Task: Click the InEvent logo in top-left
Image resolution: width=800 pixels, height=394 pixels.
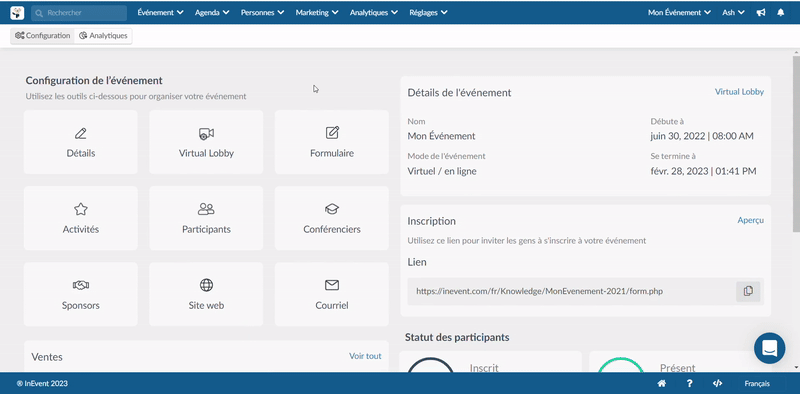Action: pyautogui.click(x=17, y=13)
